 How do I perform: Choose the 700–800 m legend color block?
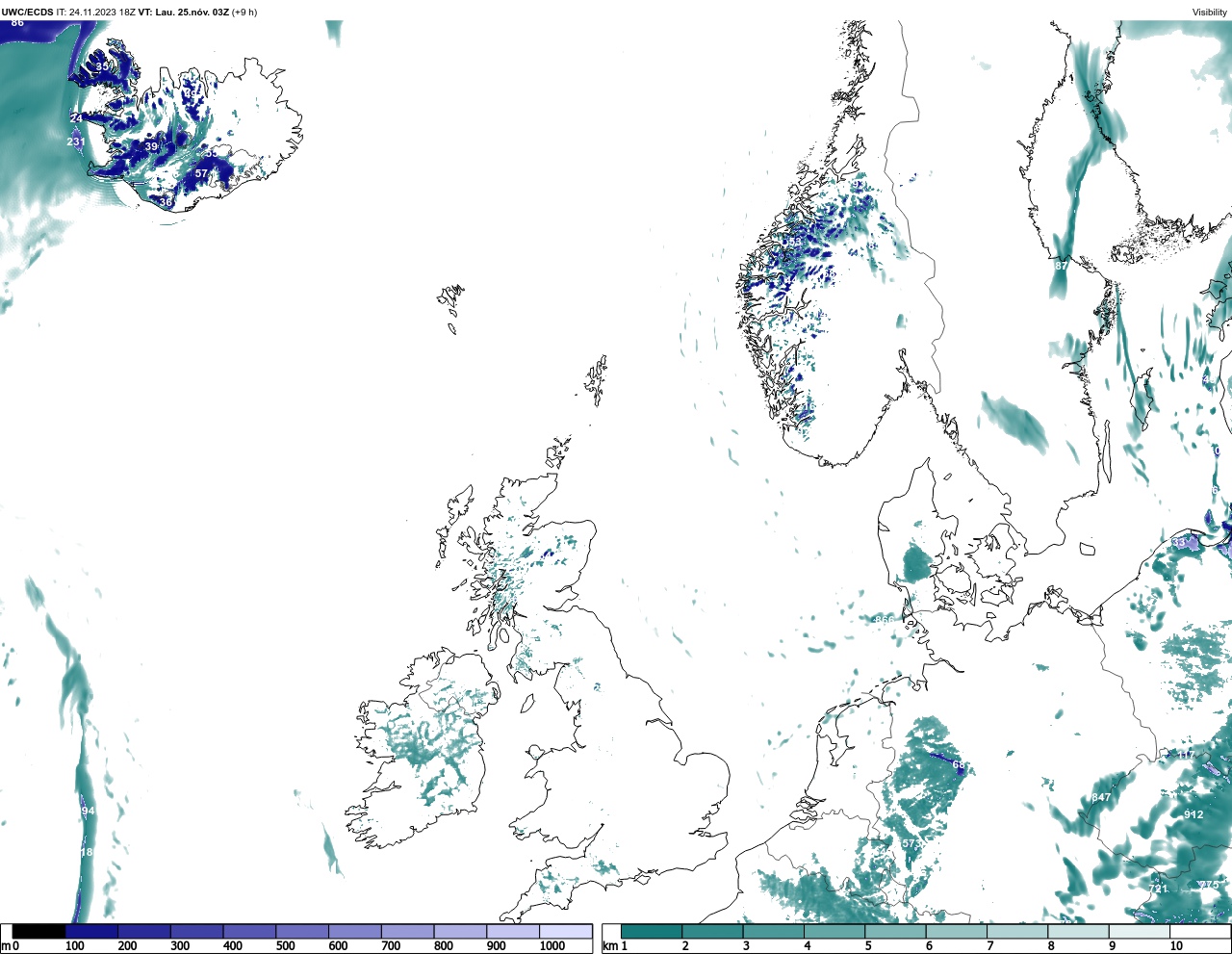pyautogui.click(x=407, y=931)
